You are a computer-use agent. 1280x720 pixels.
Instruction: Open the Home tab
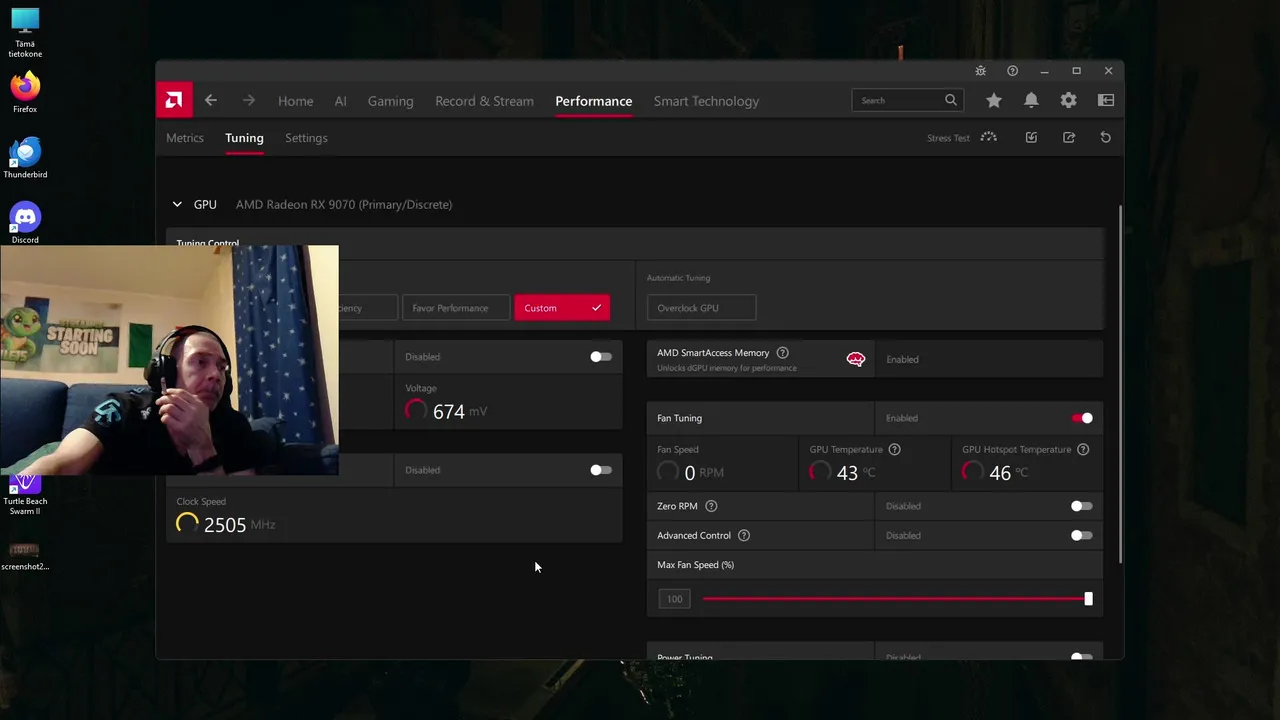(296, 101)
